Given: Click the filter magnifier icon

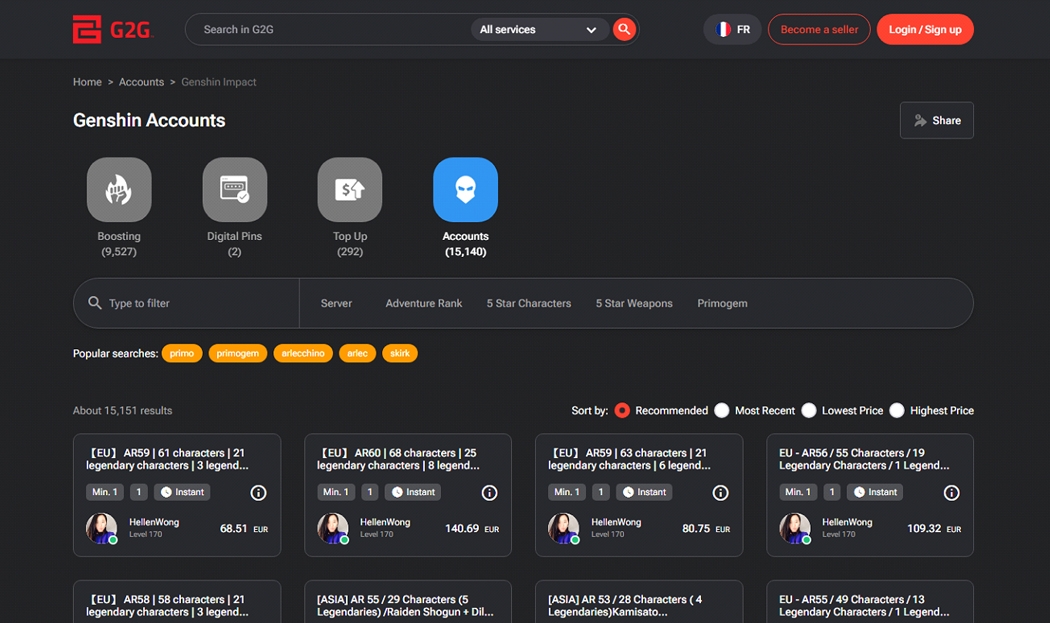Looking at the screenshot, I should click(95, 303).
